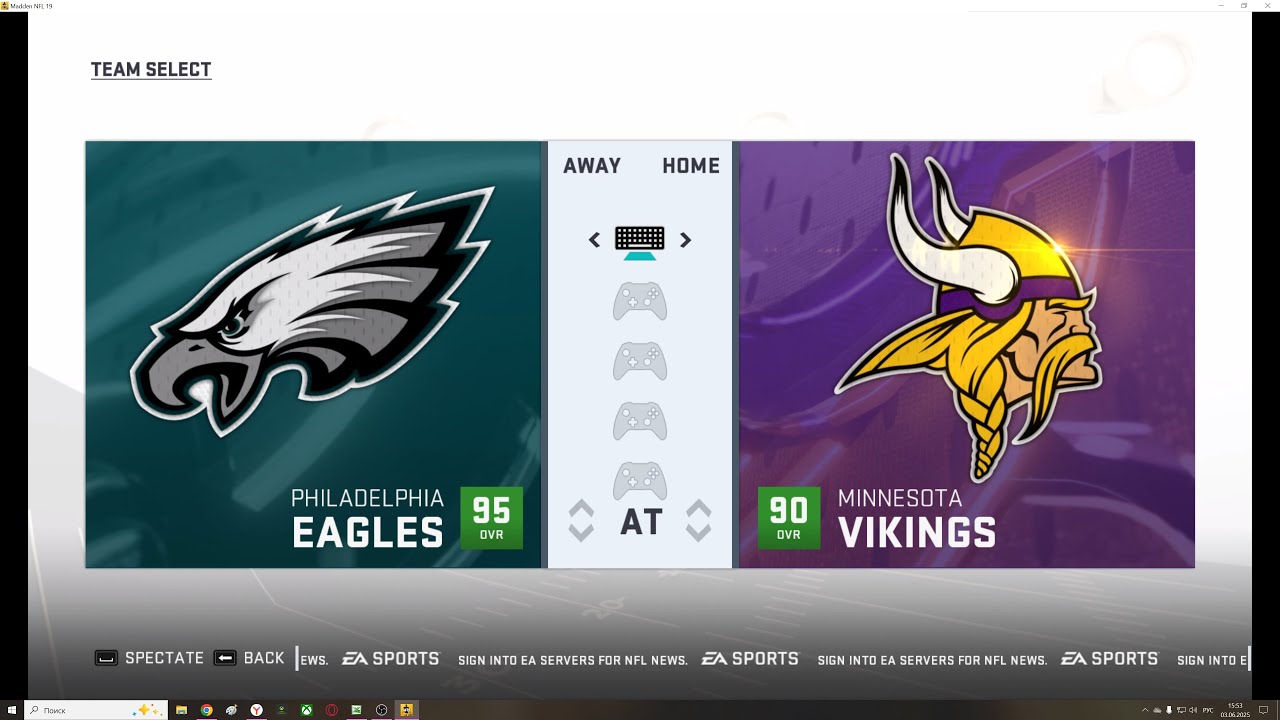This screenshot has height=720, width=1280.
Task: Click the Eagles 95 OVR rating badge
Action: coord(491,517)
